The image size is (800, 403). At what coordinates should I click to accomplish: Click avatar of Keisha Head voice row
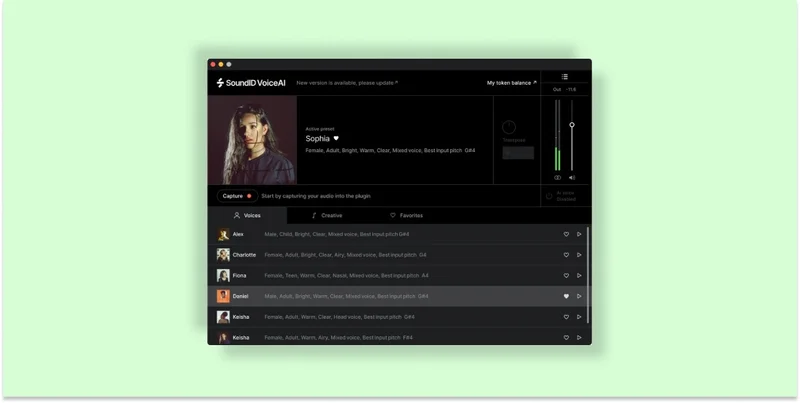[223, 317]
